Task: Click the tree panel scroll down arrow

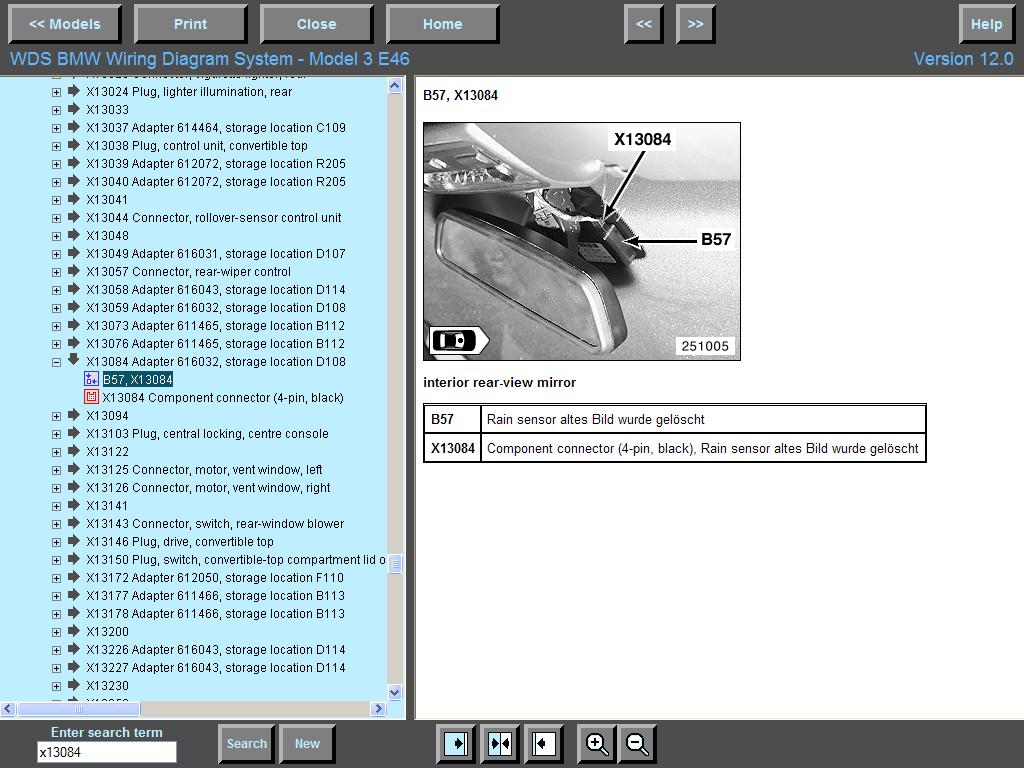Action: (x=394, y=692)
